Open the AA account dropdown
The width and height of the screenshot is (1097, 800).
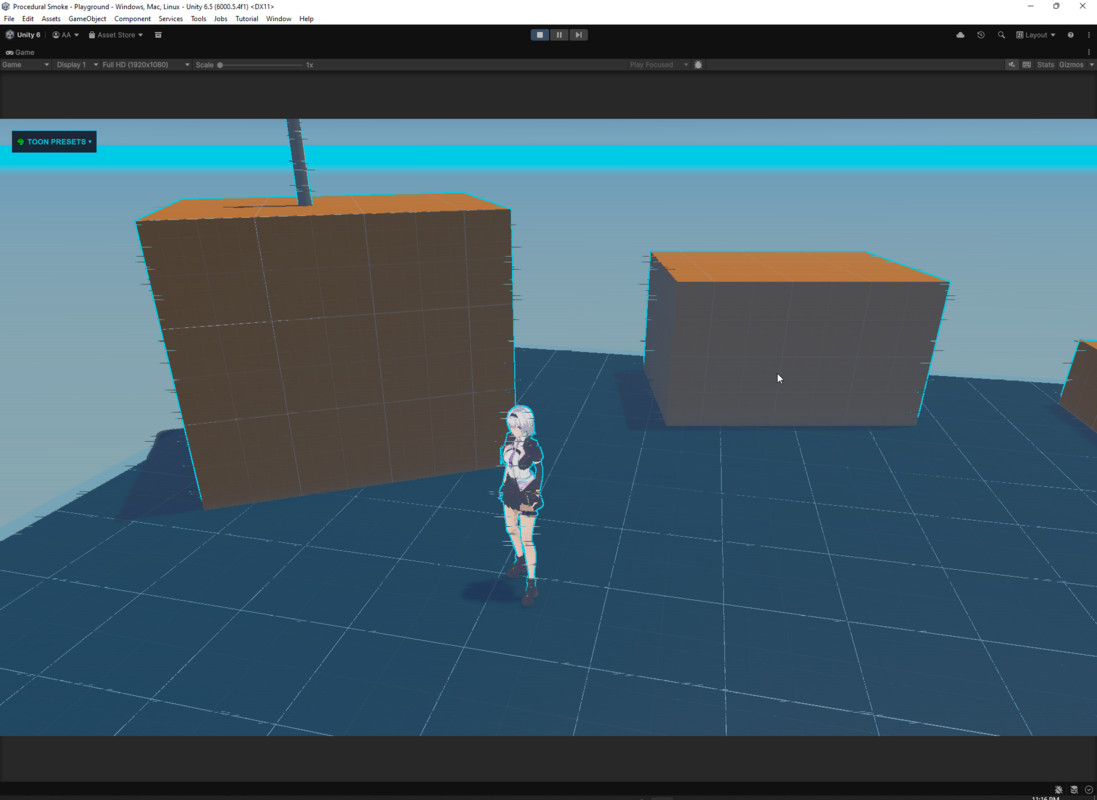65,35
